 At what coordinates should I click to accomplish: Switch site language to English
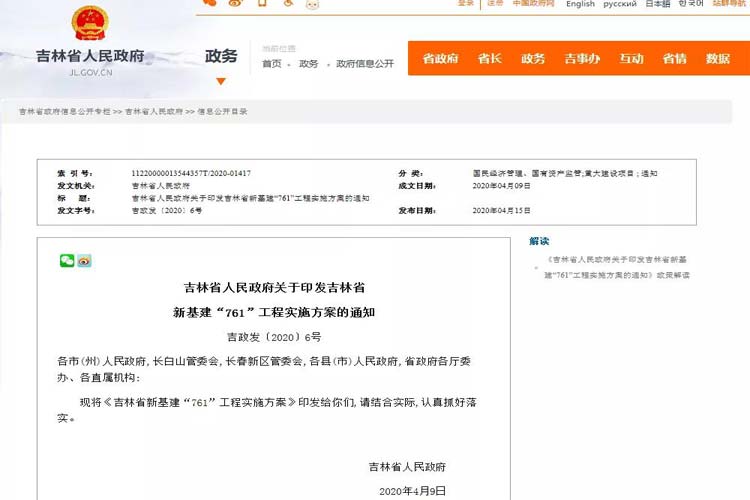click(580, 5)
